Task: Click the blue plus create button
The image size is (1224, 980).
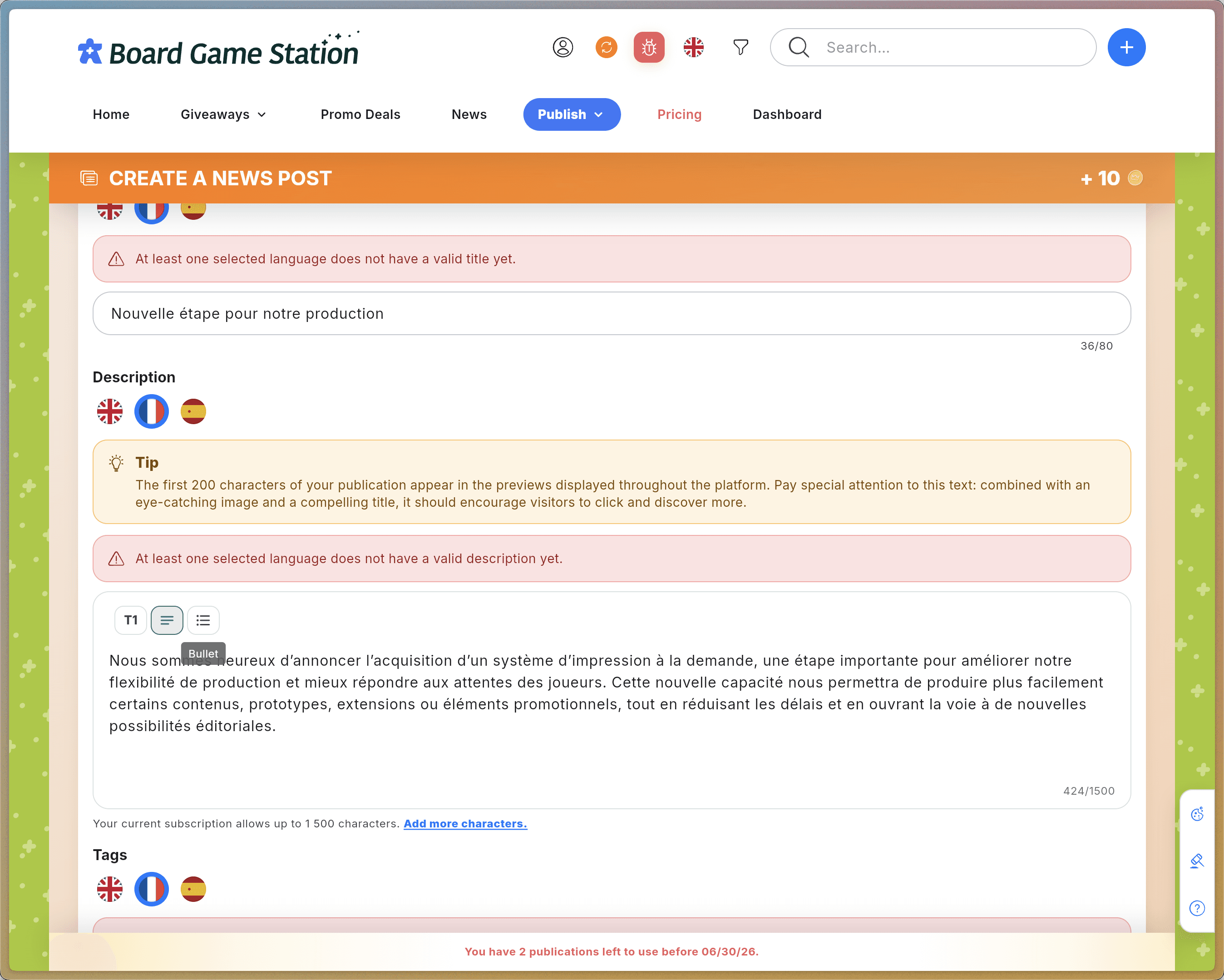Action: pyautogui.click(x=1126, y=47)
